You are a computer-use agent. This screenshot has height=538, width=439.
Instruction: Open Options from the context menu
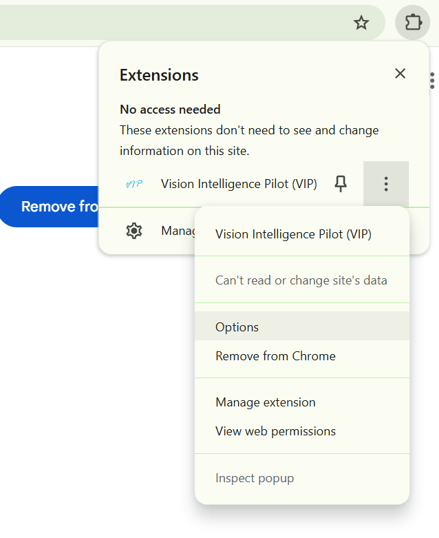(x=302, y=326)
